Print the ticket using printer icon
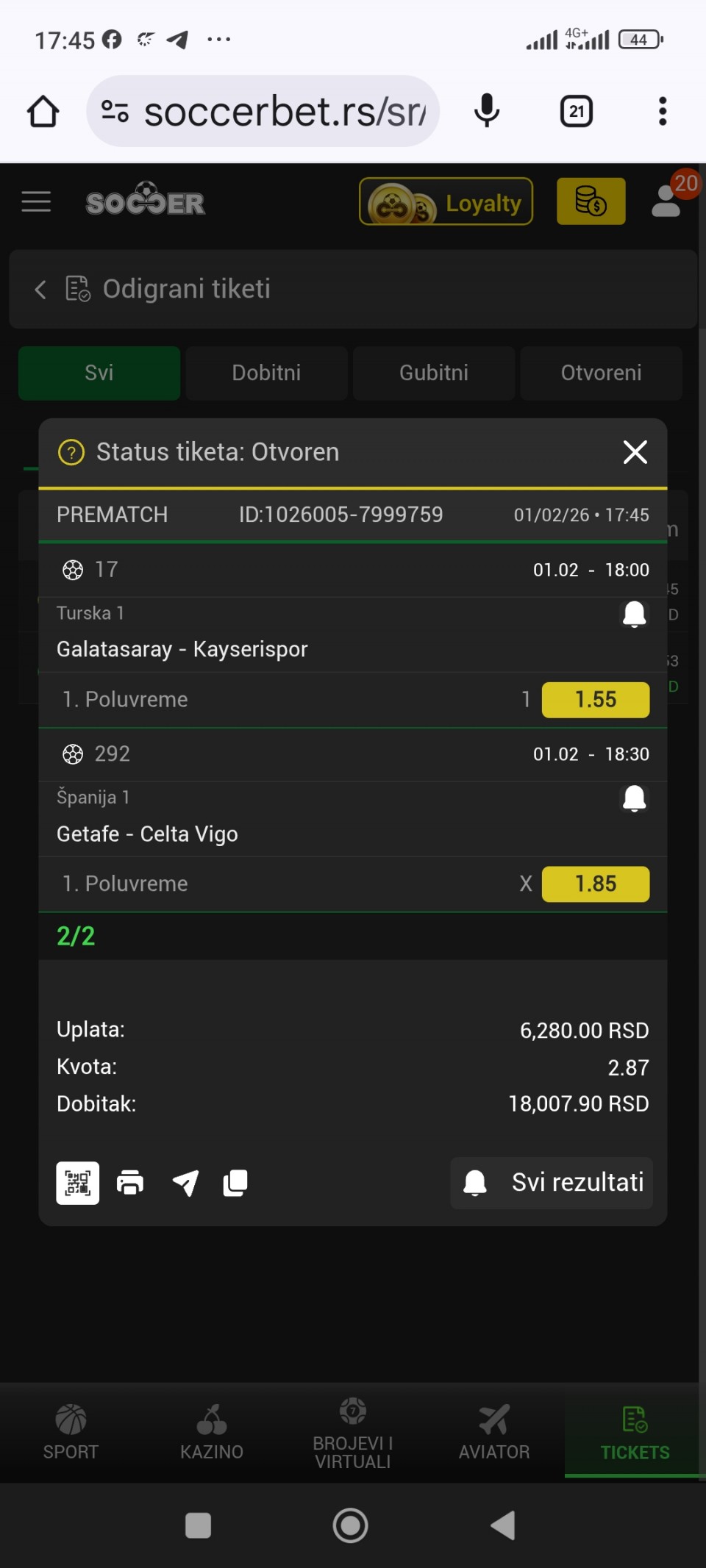Screen dimensions: 706x1568 [x=130, y=1183]
